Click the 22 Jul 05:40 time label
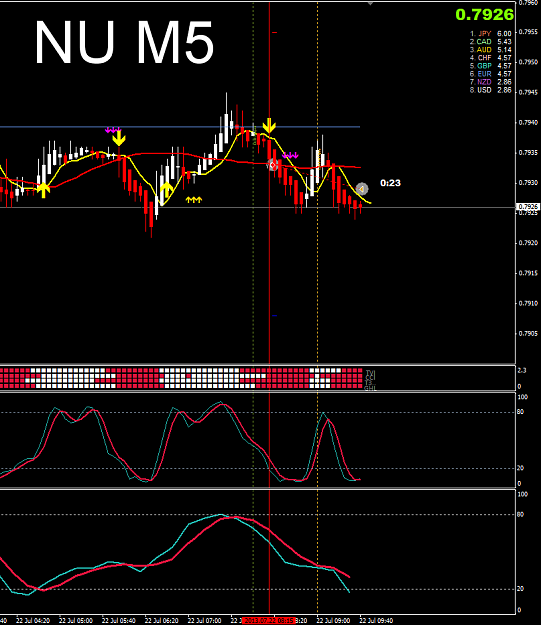The width and height of the screenshot is (541, 625). click(119, 621)
